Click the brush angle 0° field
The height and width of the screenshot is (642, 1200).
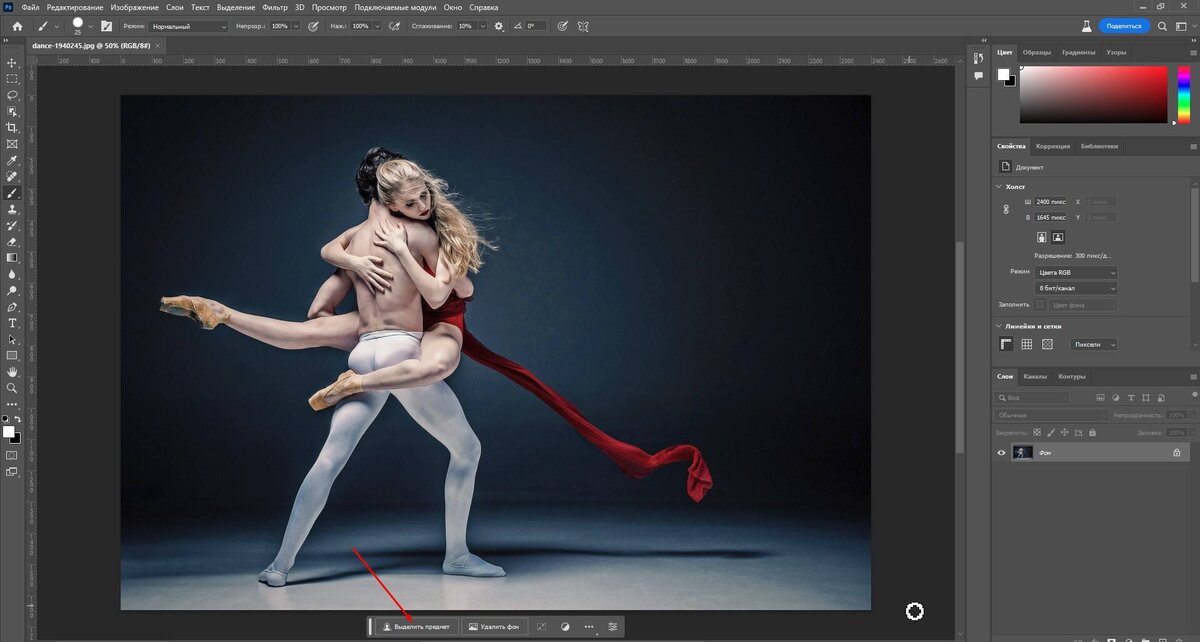tap(534, 26)
